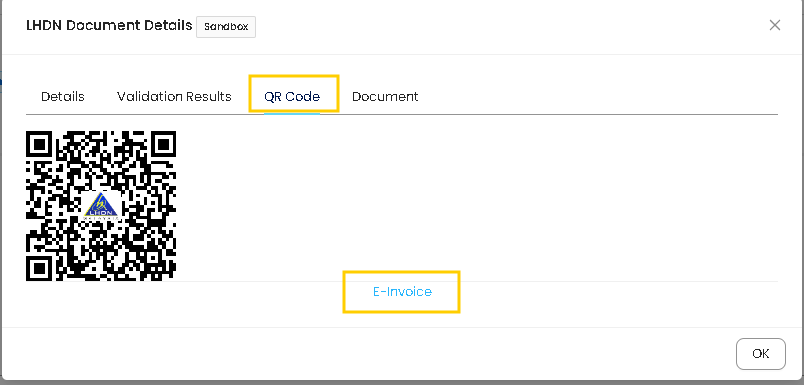Viewport: 804px width, 385px height.
Task: Click the bottom-left finder square of QR code
Action: (40, 267)
